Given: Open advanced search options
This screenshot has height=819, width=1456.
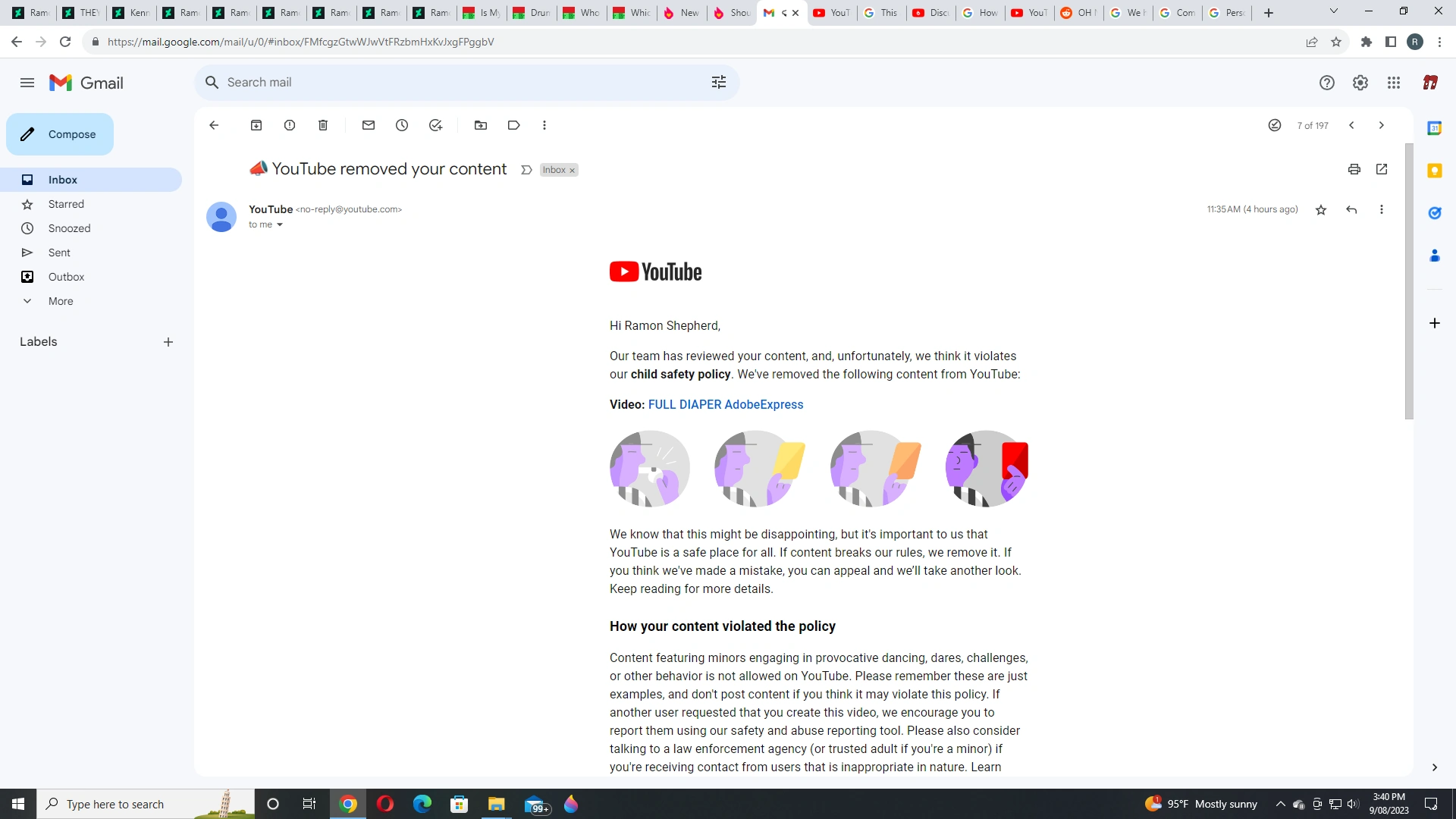Looking at the screenshot, I should 718,82.
